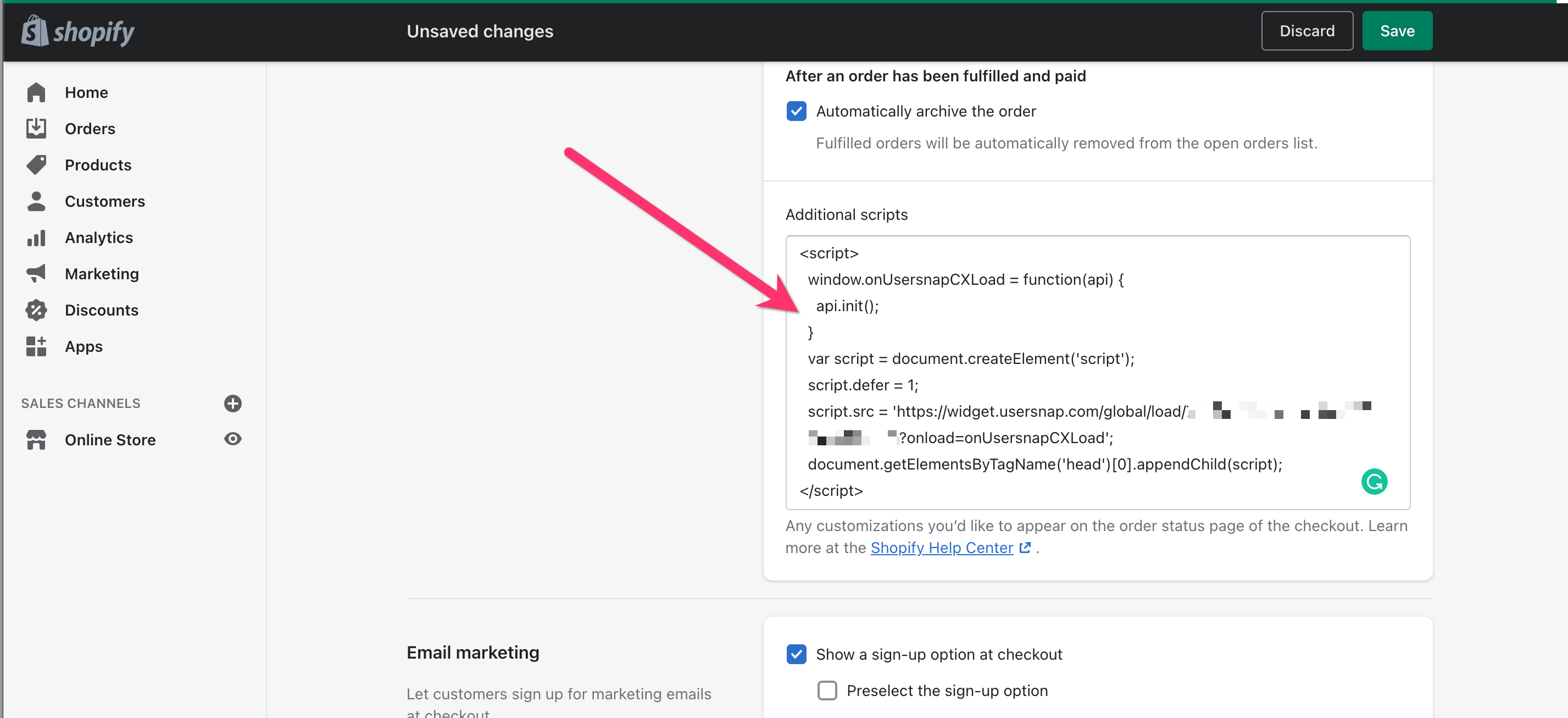Image resolution: width=1568 pixels, height=718 pixels.
Task: Open the Shopify Help Center link
Action: pyautogui.click(x=941, y=548)
